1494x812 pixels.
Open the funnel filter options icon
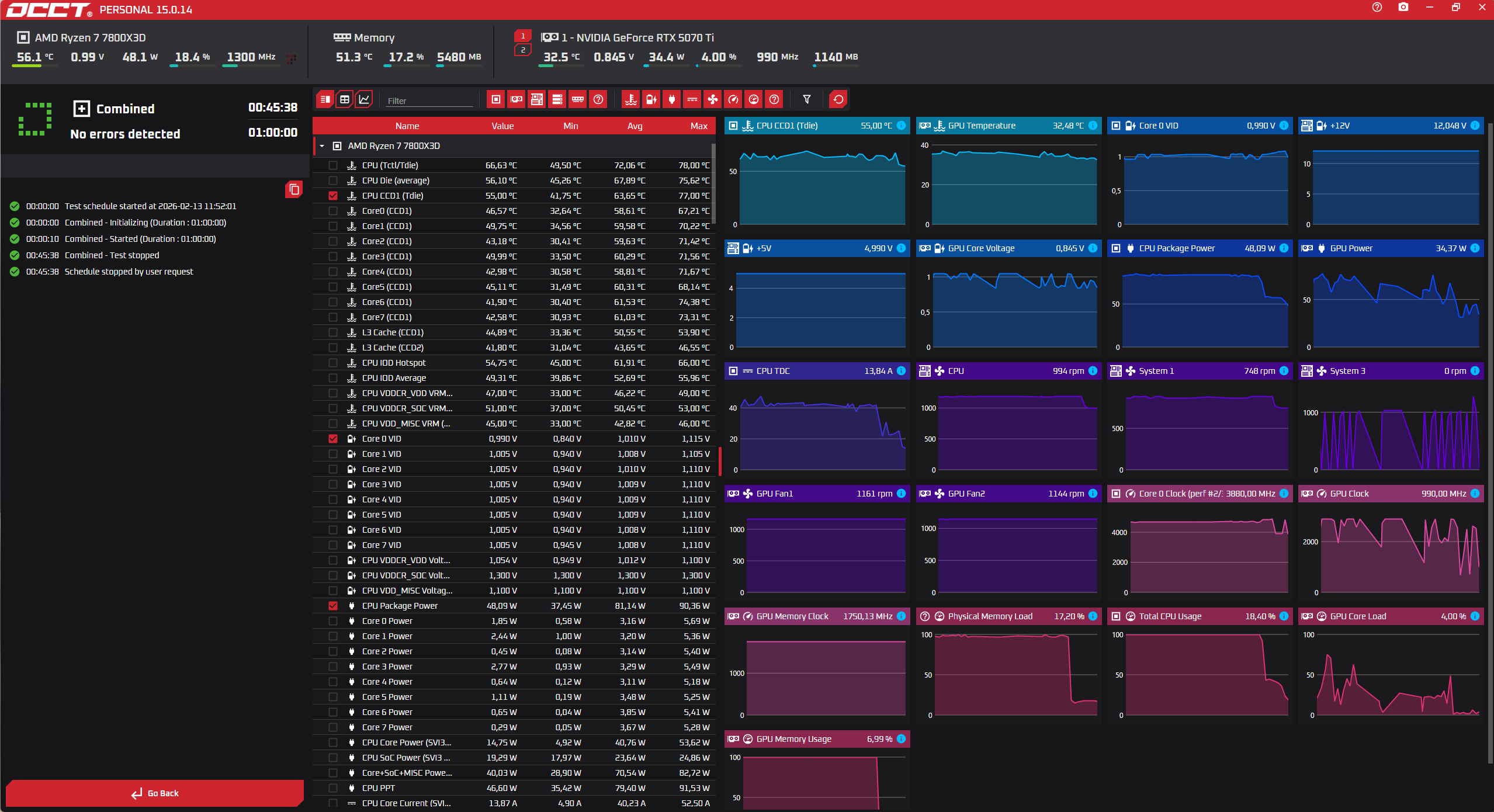[x=806, y=99]
